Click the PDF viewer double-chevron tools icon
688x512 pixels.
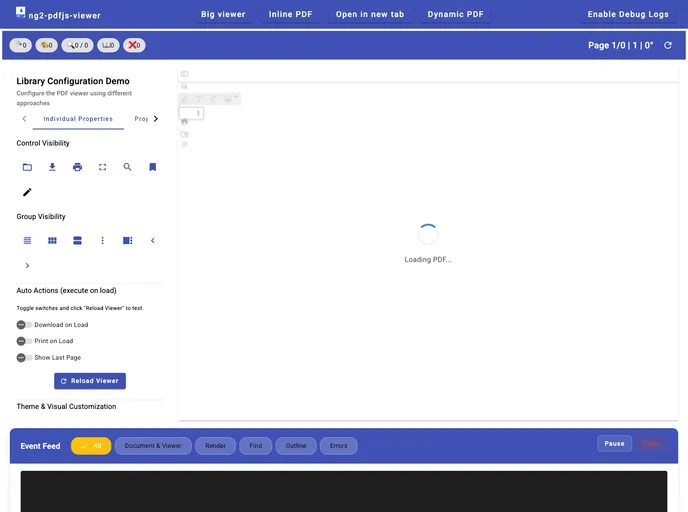184,144
